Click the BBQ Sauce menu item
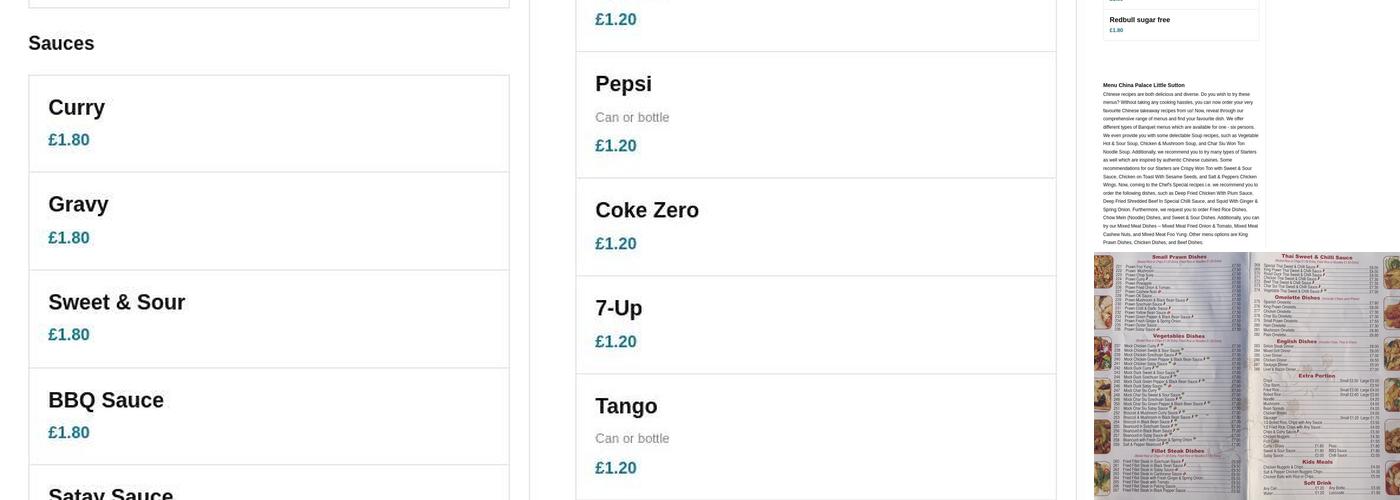The width and height of the screenshot is (1400, 500). click(106, 401)
